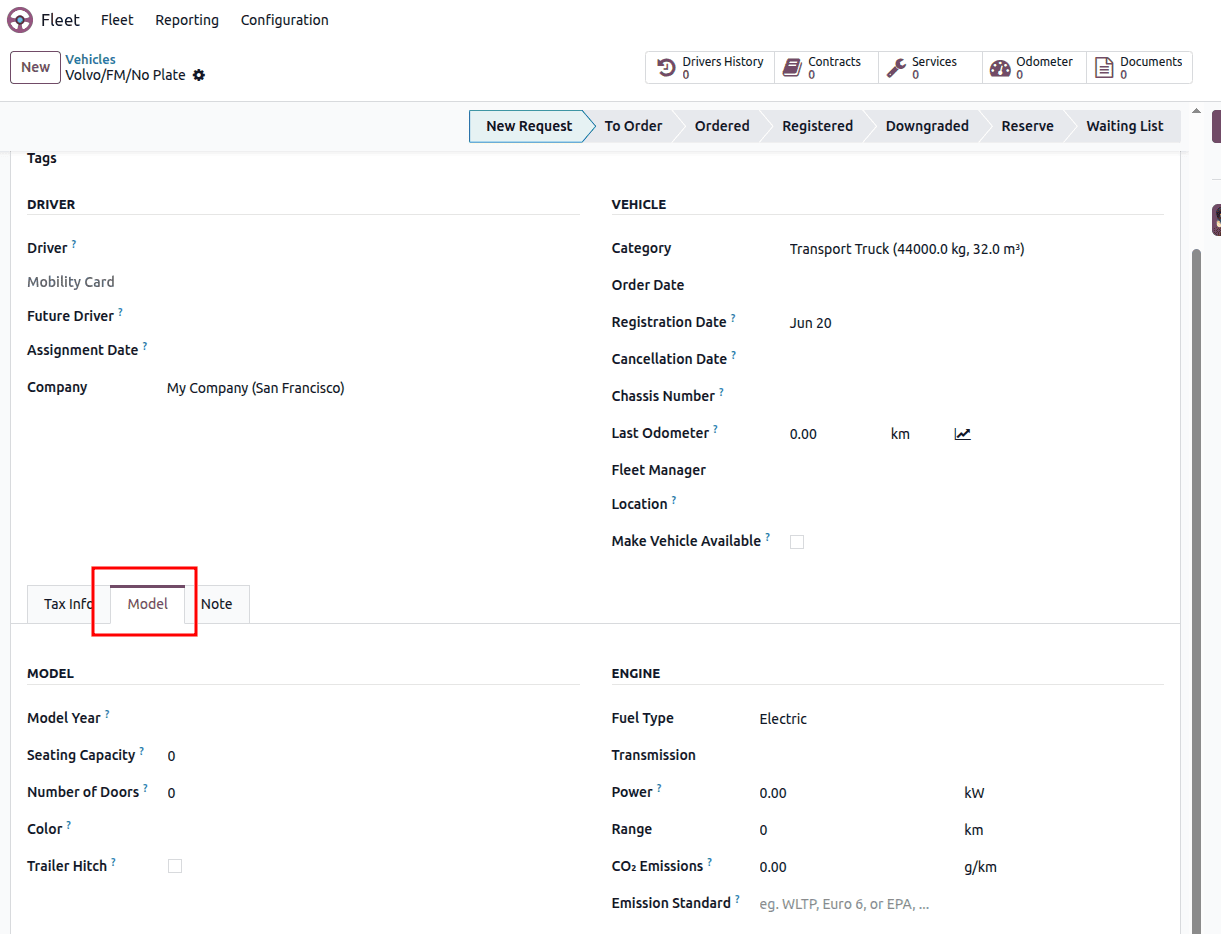This screenshot has height=934, width=1221.
Task: Show Driver field help tooltip
Action: tap(74, 244)
